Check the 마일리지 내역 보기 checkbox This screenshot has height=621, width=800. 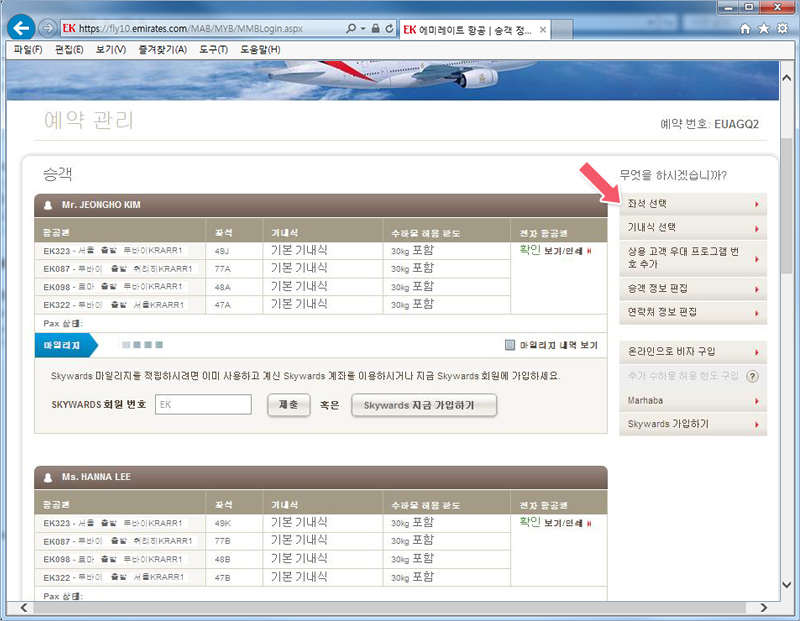[510, 345]
